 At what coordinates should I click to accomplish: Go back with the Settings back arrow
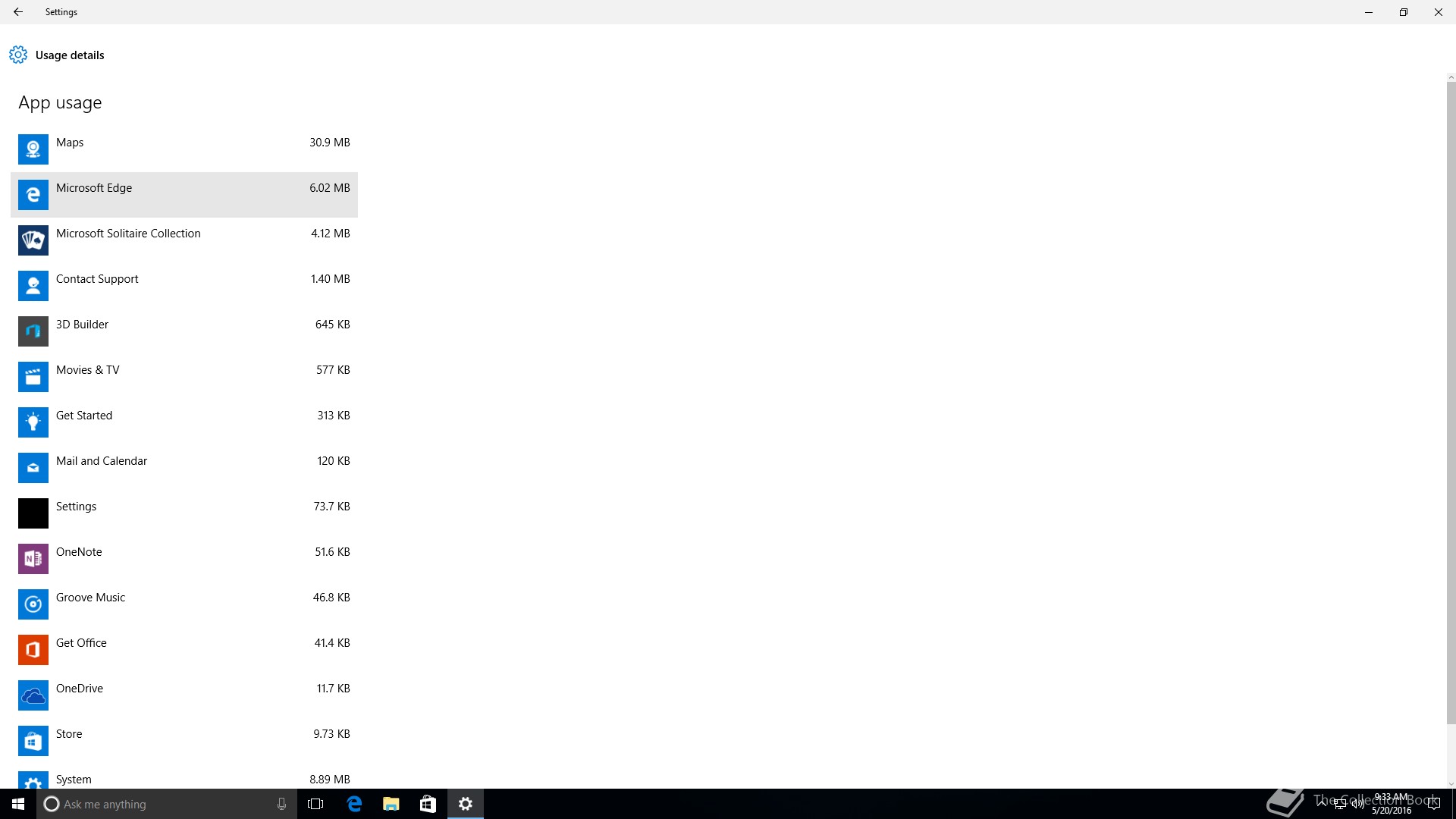coord(18,12)
